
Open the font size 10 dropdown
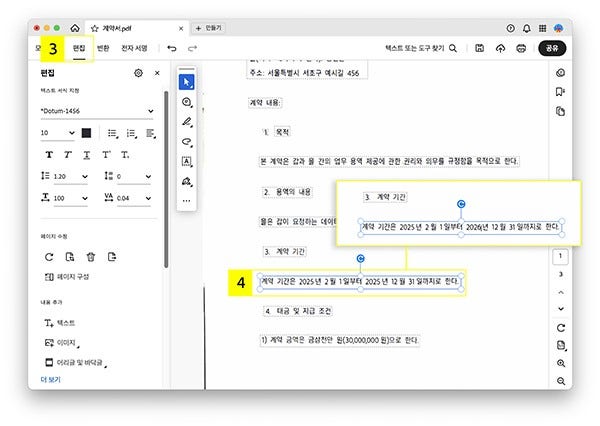click(x=57, y=133)
